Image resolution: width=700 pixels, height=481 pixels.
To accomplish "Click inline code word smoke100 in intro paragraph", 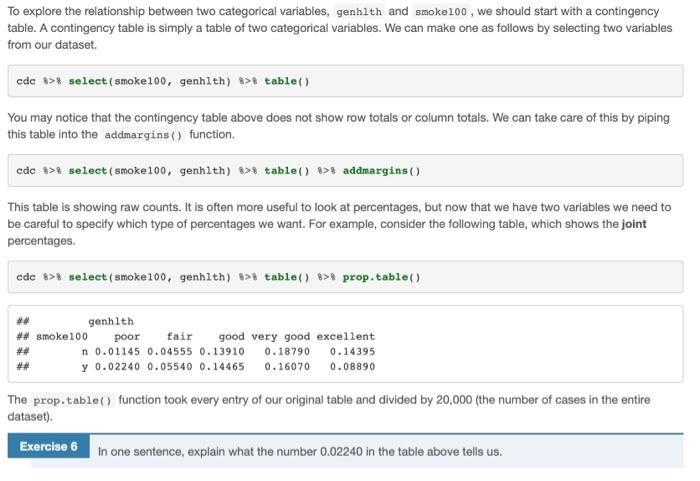I will (441, 12).
